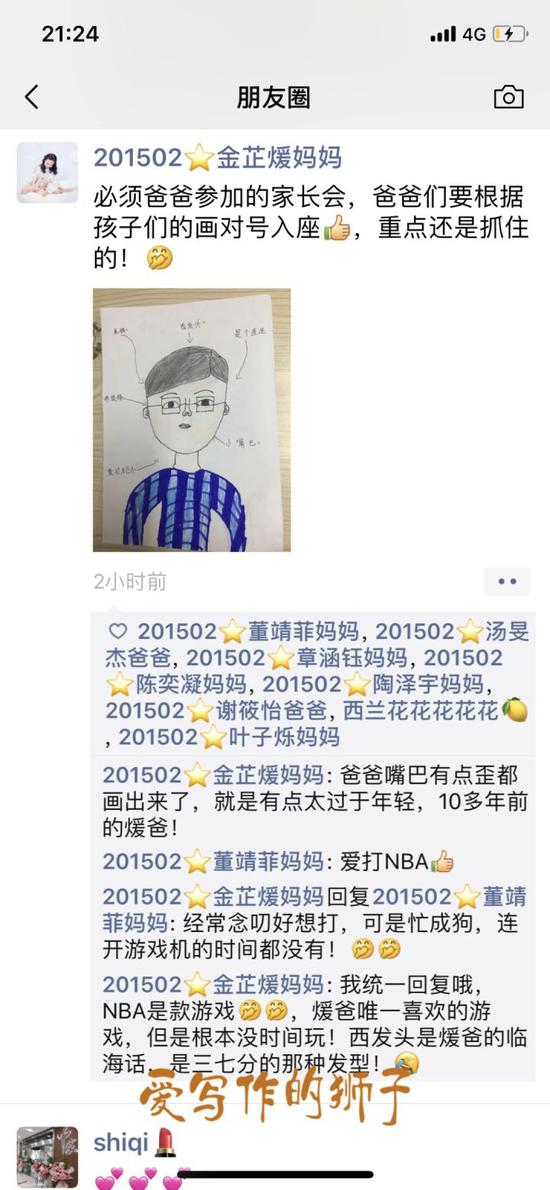
Task: Tap the heart likes icon
Action: coord(118,631)
